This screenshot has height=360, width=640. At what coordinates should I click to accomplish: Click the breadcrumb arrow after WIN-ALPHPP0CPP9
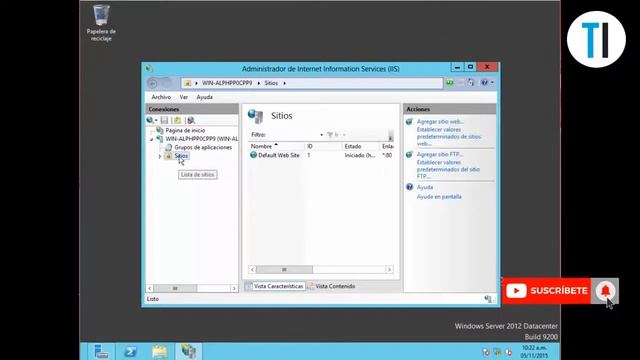pos(258,83)
